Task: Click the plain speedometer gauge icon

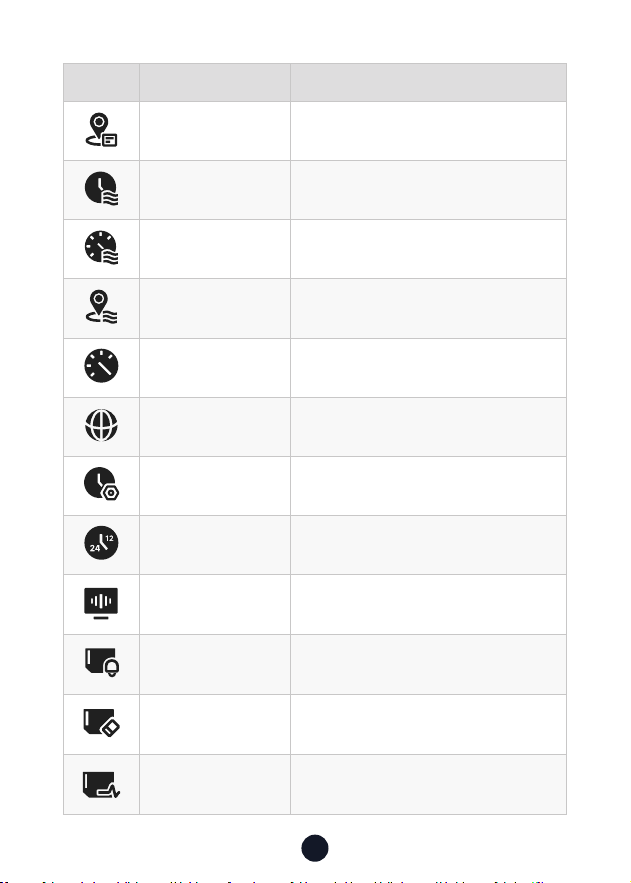Action: click(x=101, y=366)
